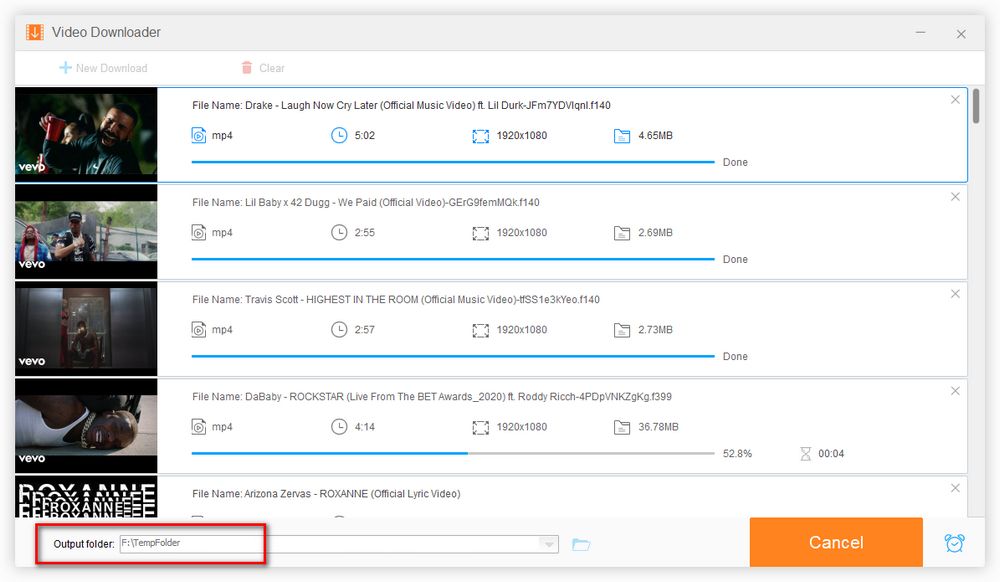Click the clock icon next to 4:14
The height and width of the screenshot is (582, 1000).
click(339, 426)
